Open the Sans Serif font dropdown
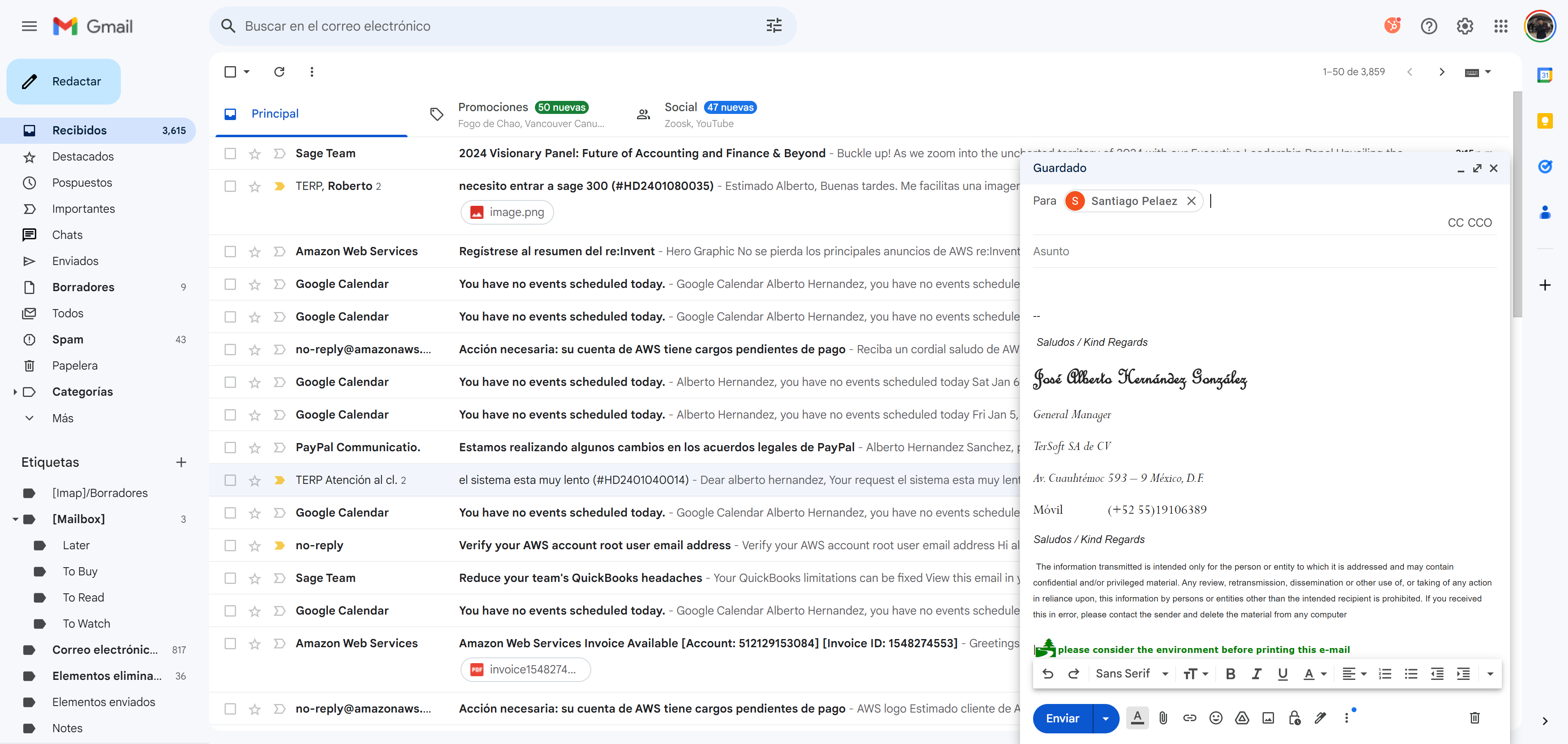1568x744 pixels. click(x=1131, y=673)
